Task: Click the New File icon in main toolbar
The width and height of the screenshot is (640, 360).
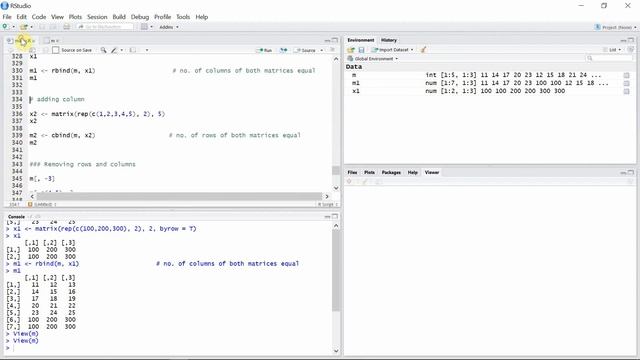Action: point(5,27)
